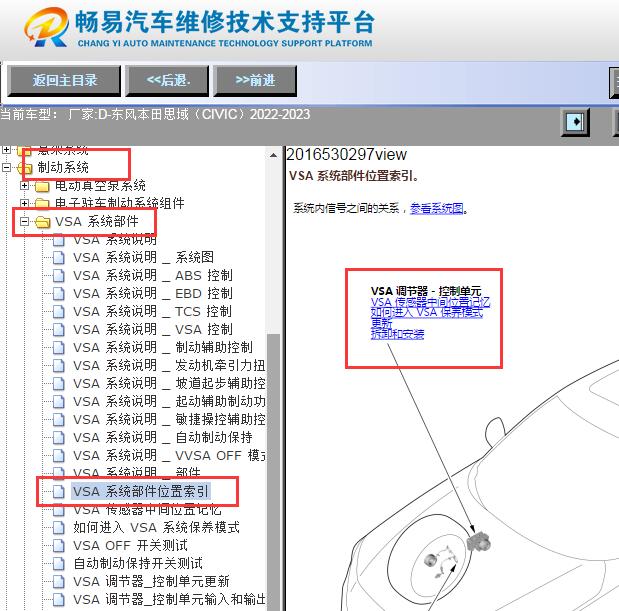Screen dimensions: 619x611
Task: Open VSA 系统说明 _ 系统图 page
Action: [143, 257]
